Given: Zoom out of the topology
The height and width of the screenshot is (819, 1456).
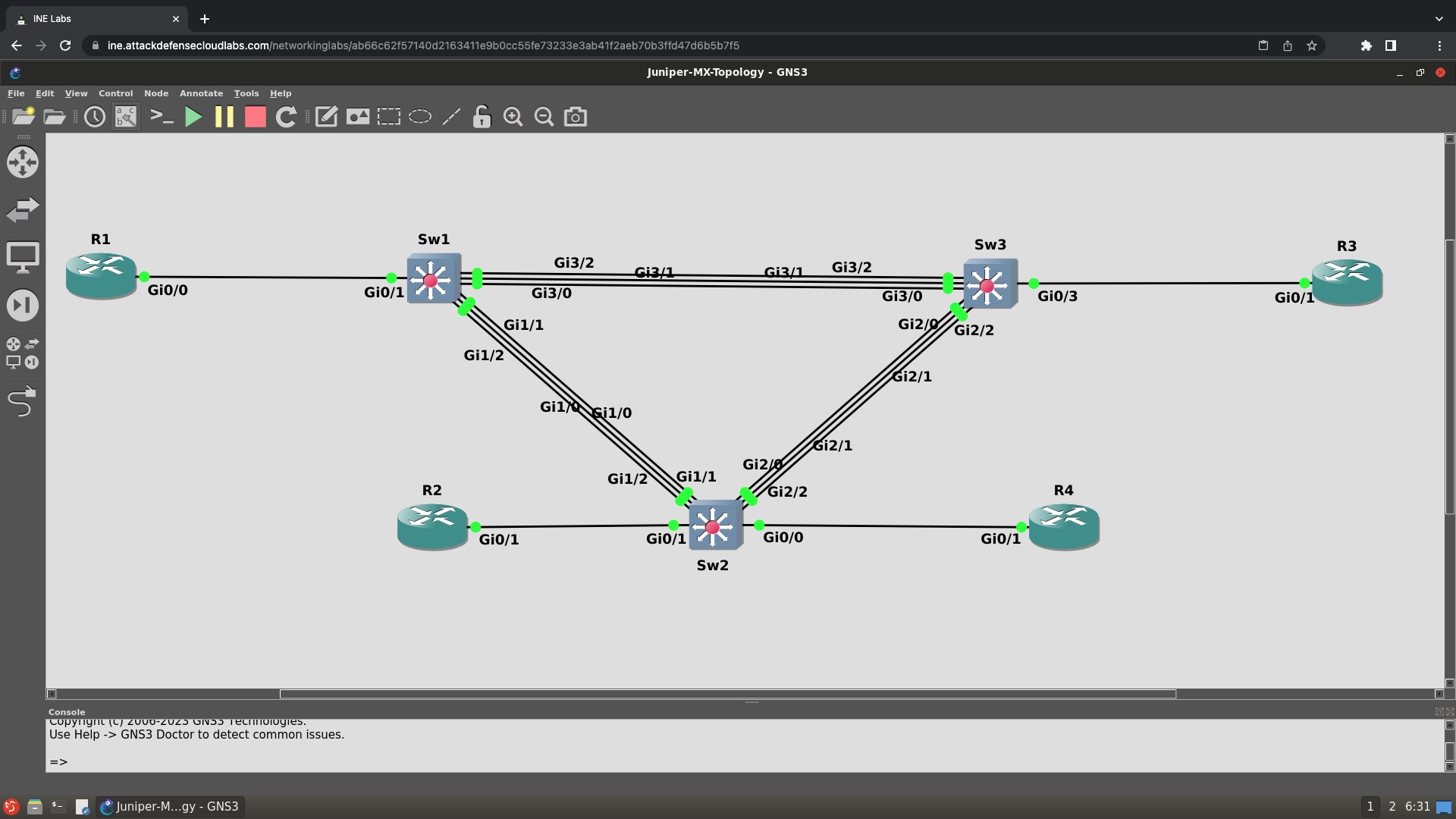Looking at the screenshot, I should tap(544, 117).
